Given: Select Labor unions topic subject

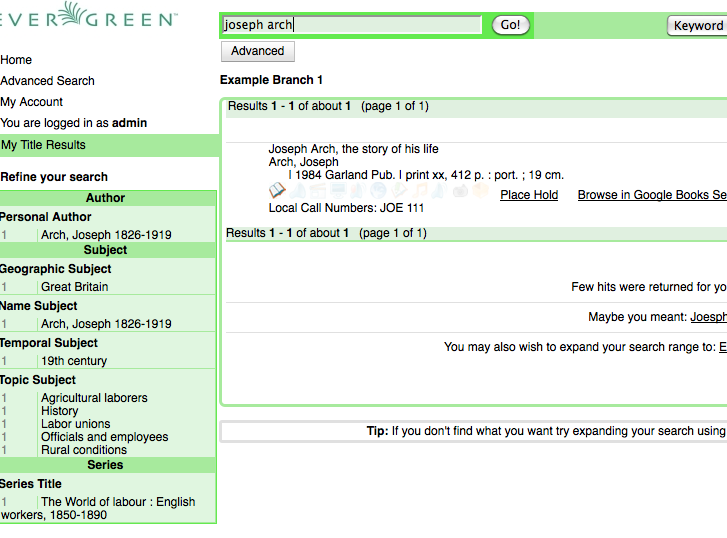Looking at the screenshot, I should 75,424.
